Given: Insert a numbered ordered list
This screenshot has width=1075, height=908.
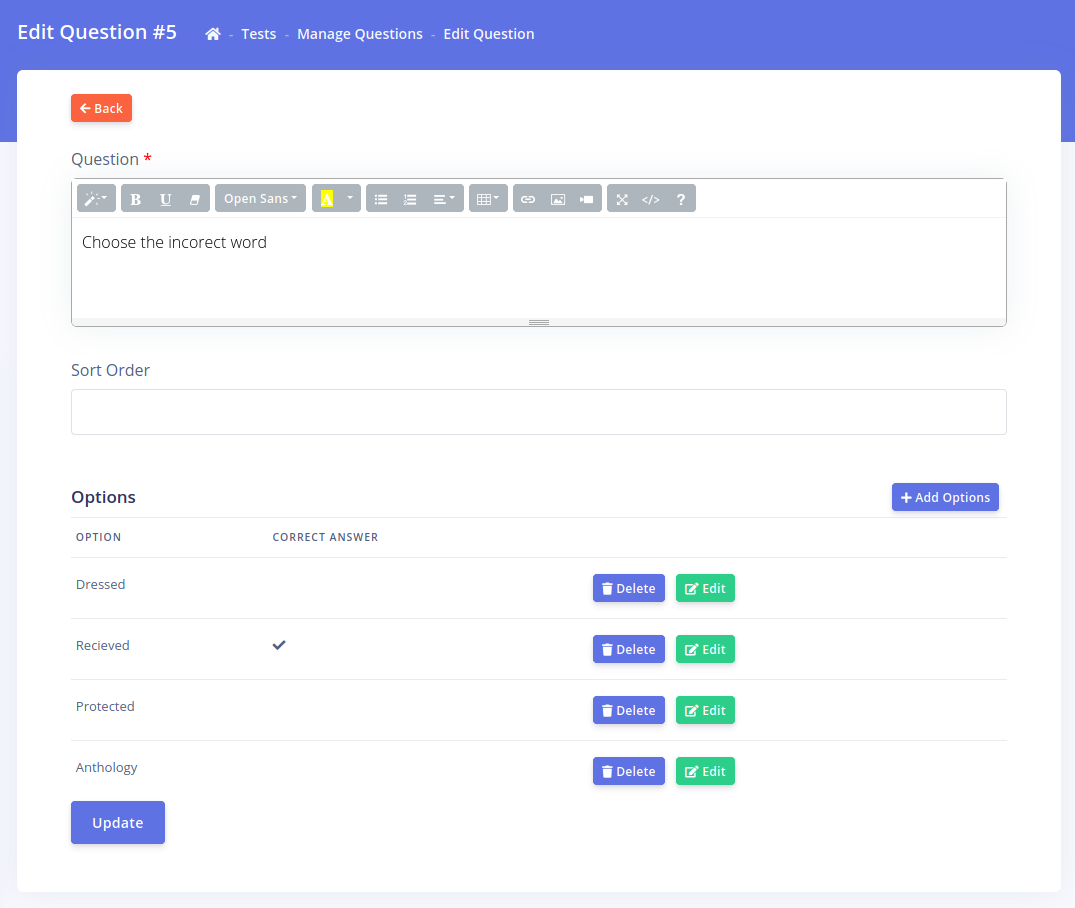Looking at the screenshot, I should pyautogui.click(x=410, y=199).
